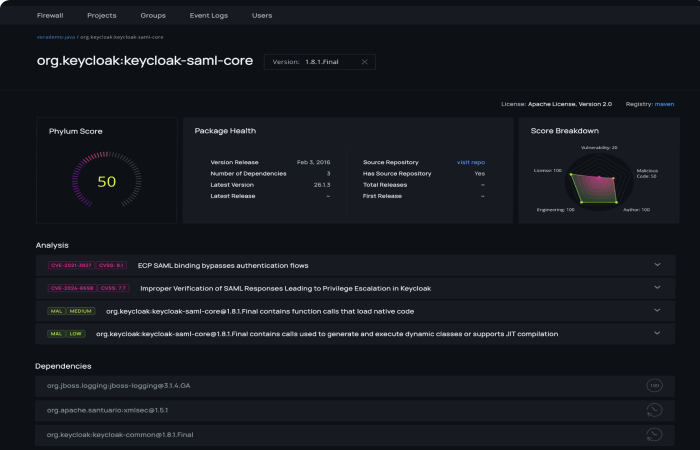Click the pending score icon for xmlsec
Viewport: 700px width, 450px height.
tap(654, 410)
